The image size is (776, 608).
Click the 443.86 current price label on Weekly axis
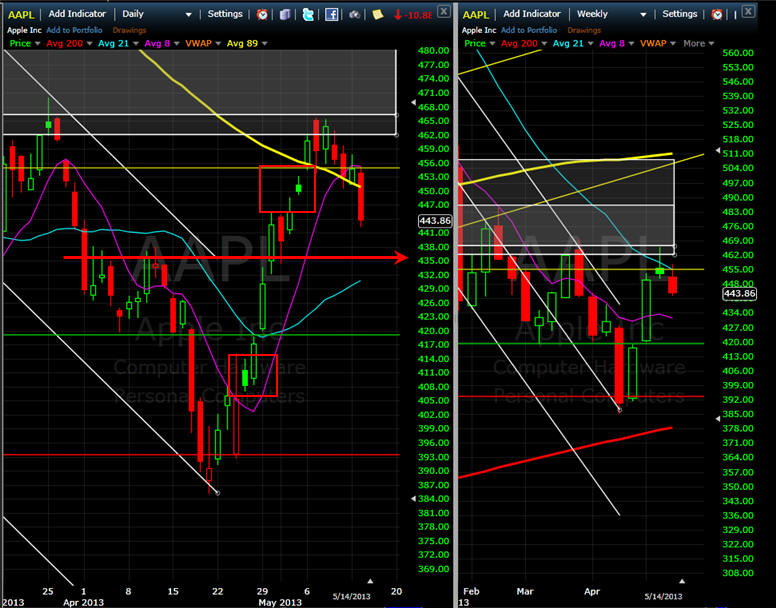click(739, 294)
